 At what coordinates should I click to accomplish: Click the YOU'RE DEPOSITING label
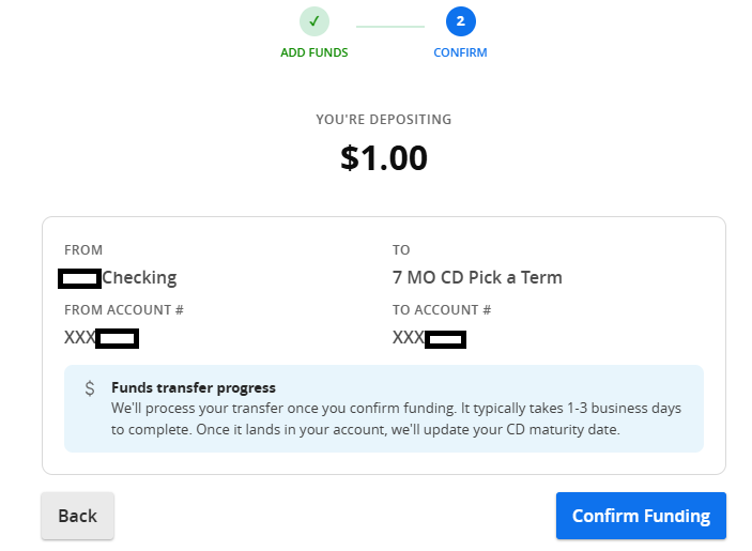pyautogui.click(x=384, y=119)
